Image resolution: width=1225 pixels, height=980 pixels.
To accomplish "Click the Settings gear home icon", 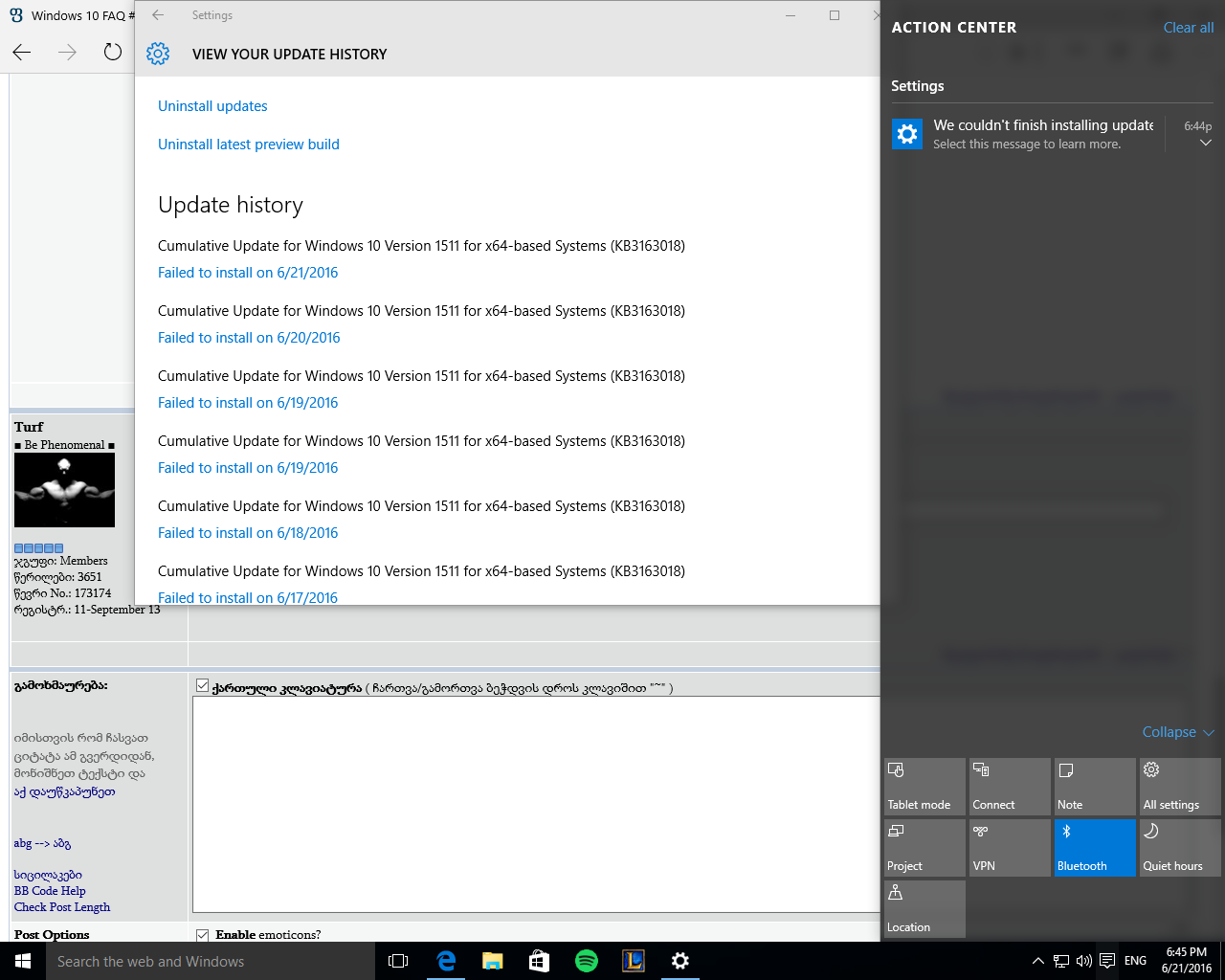I will [158, 54].
